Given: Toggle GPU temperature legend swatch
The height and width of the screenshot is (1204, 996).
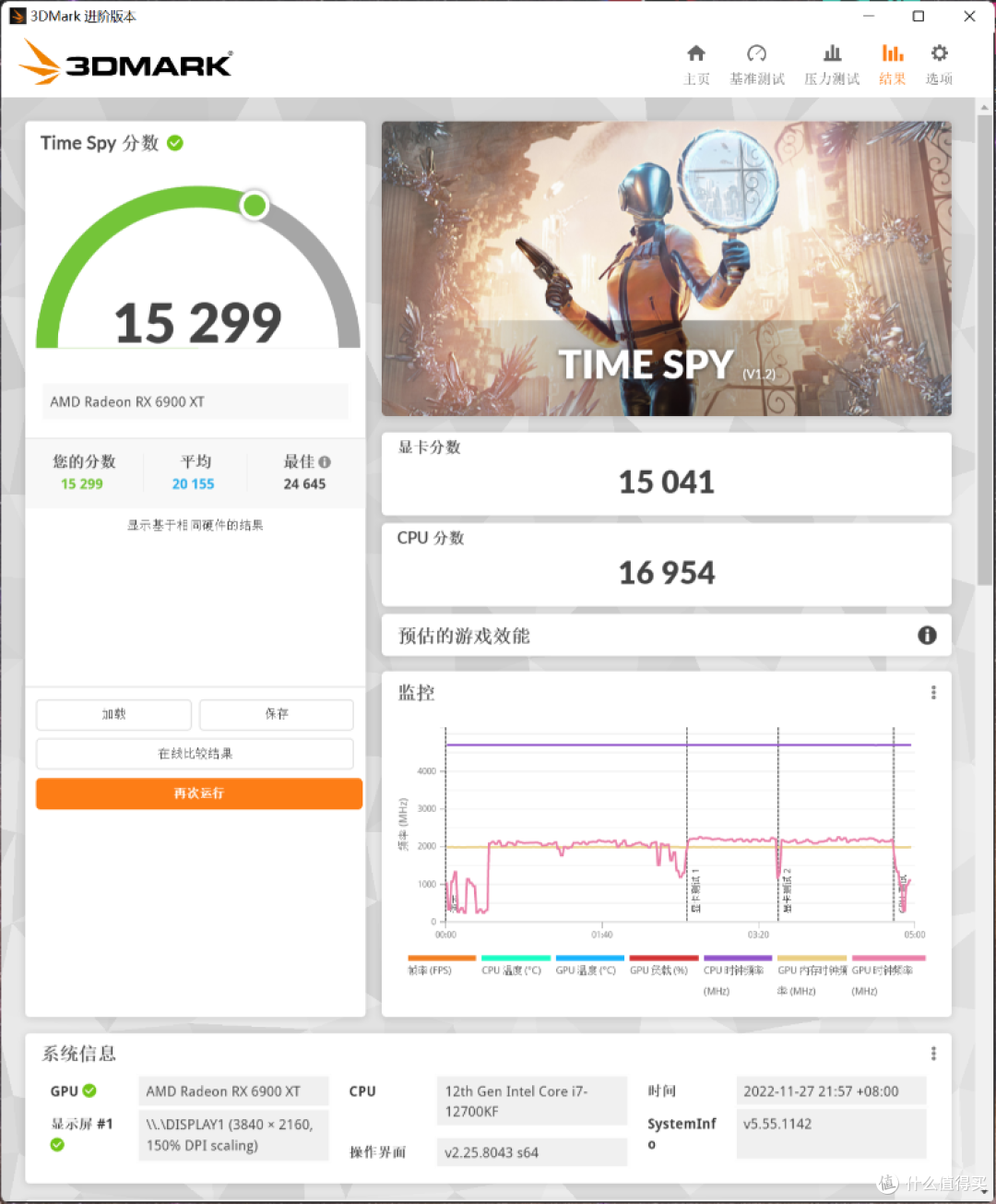Looking at the screenshot, I should coord(589,959).
